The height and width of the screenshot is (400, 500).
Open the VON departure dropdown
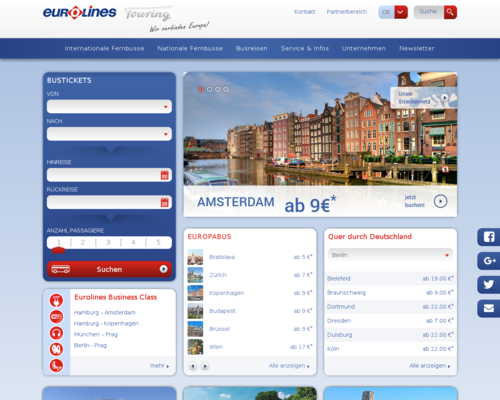(109, 107)
